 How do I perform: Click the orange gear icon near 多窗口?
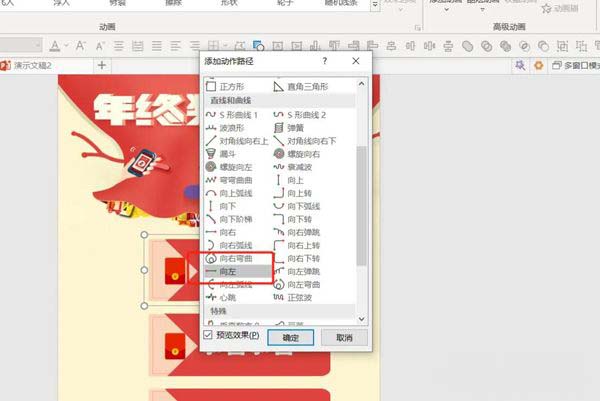click(539, 65)
